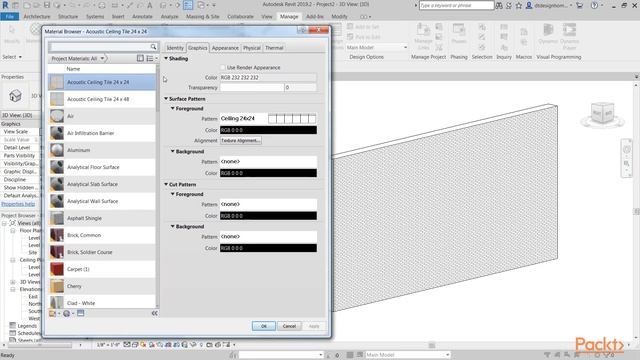Open the File menu
Image resolution: width=640 pixels, height=360 pixels.
click(10, 17)
